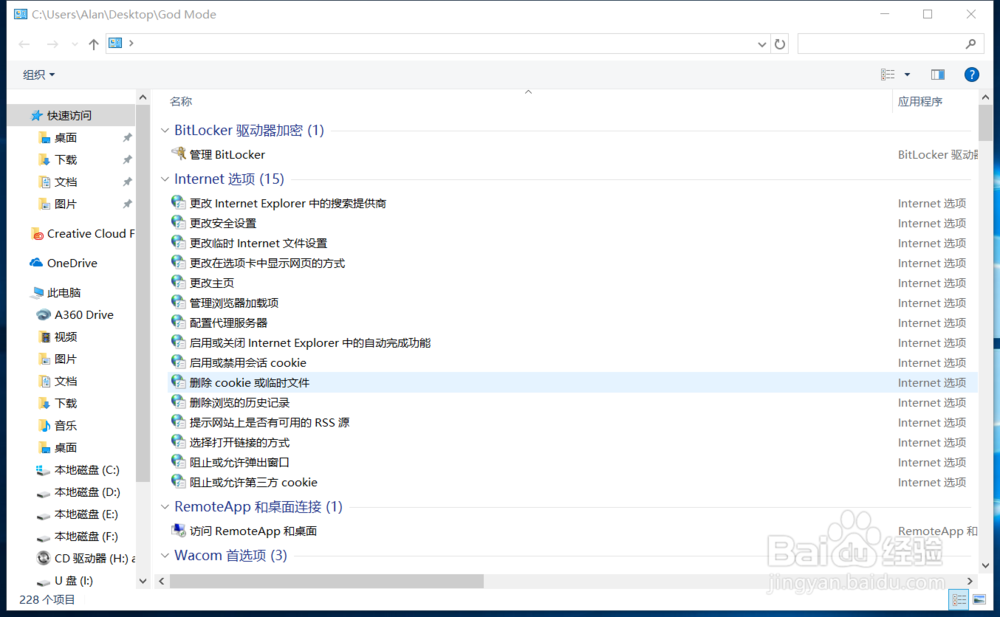Select 快速访问 in the navigation pane
The height and width of the screenshot is (617, 1000).
pyautogui.click(x=69, y=115)
